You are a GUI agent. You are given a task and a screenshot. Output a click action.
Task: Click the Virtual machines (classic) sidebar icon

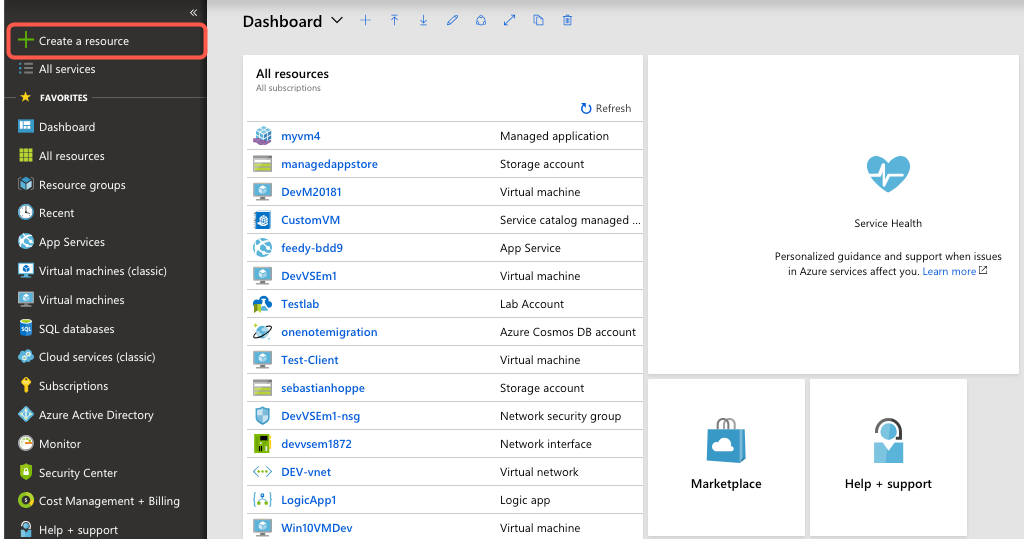click(25, 270)
